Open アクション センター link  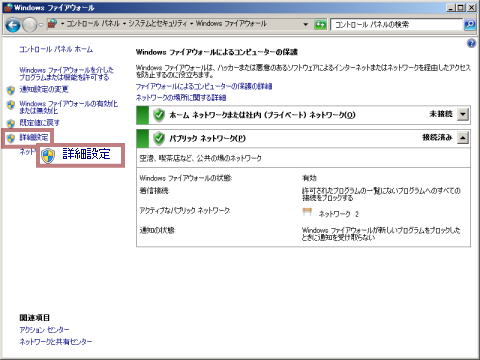(x=44, y=330)
